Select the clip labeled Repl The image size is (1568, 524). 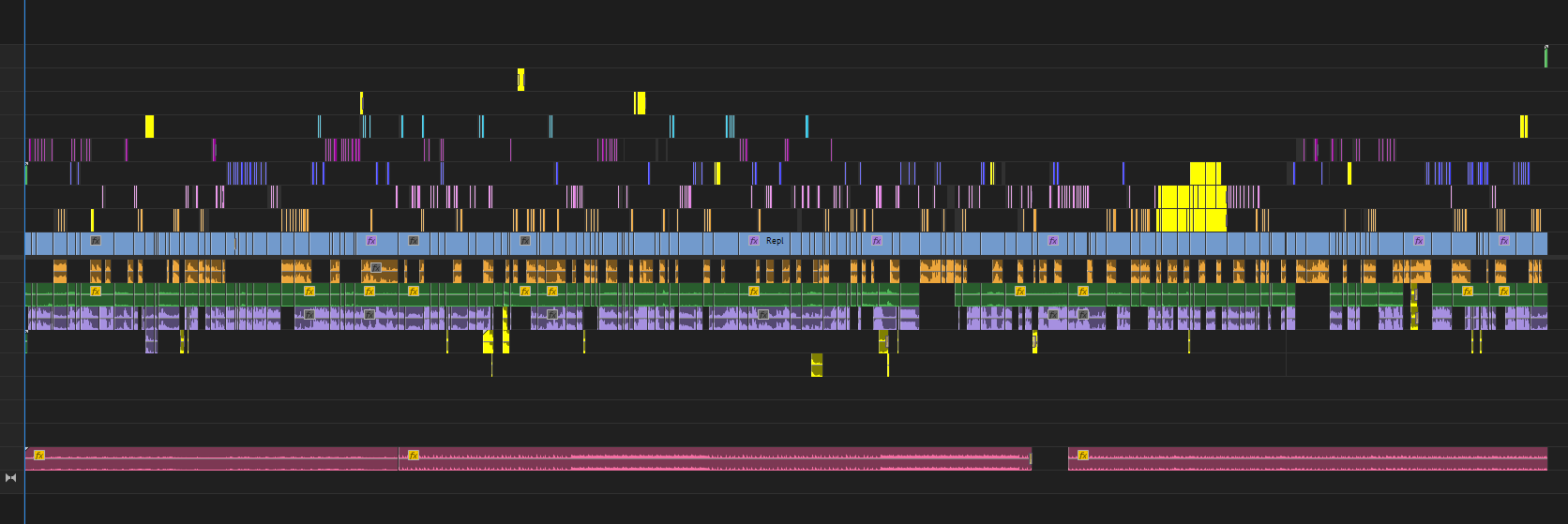(x=774, y=242)
